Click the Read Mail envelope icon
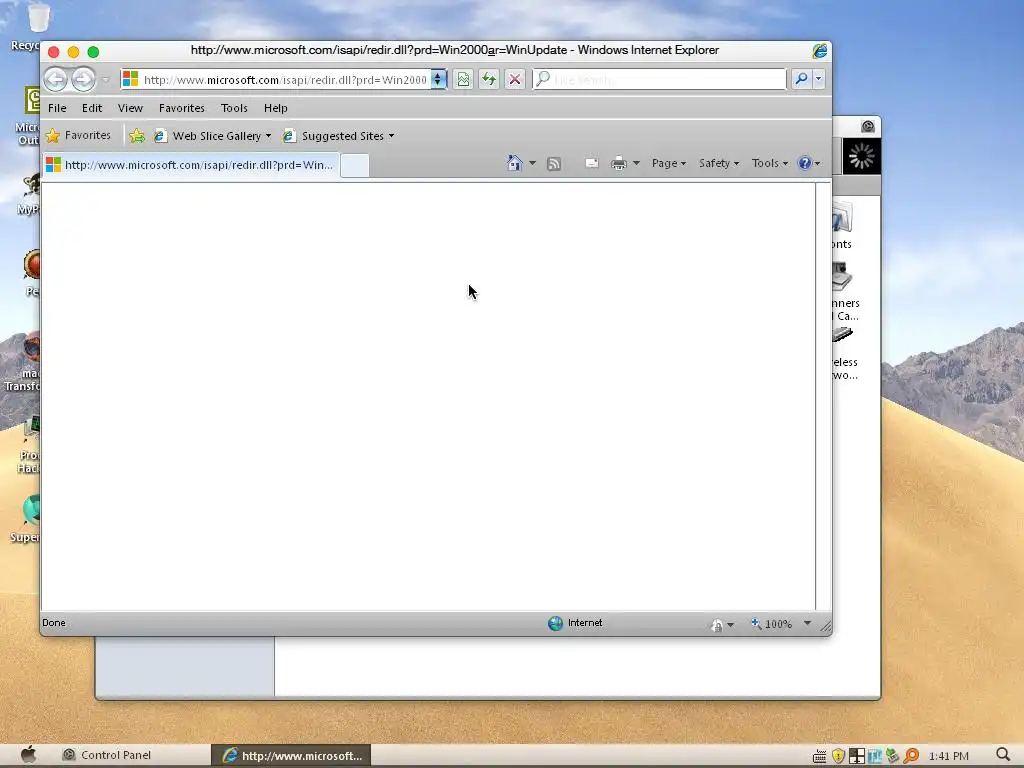The image size is (1024, 768). (592, 163)
